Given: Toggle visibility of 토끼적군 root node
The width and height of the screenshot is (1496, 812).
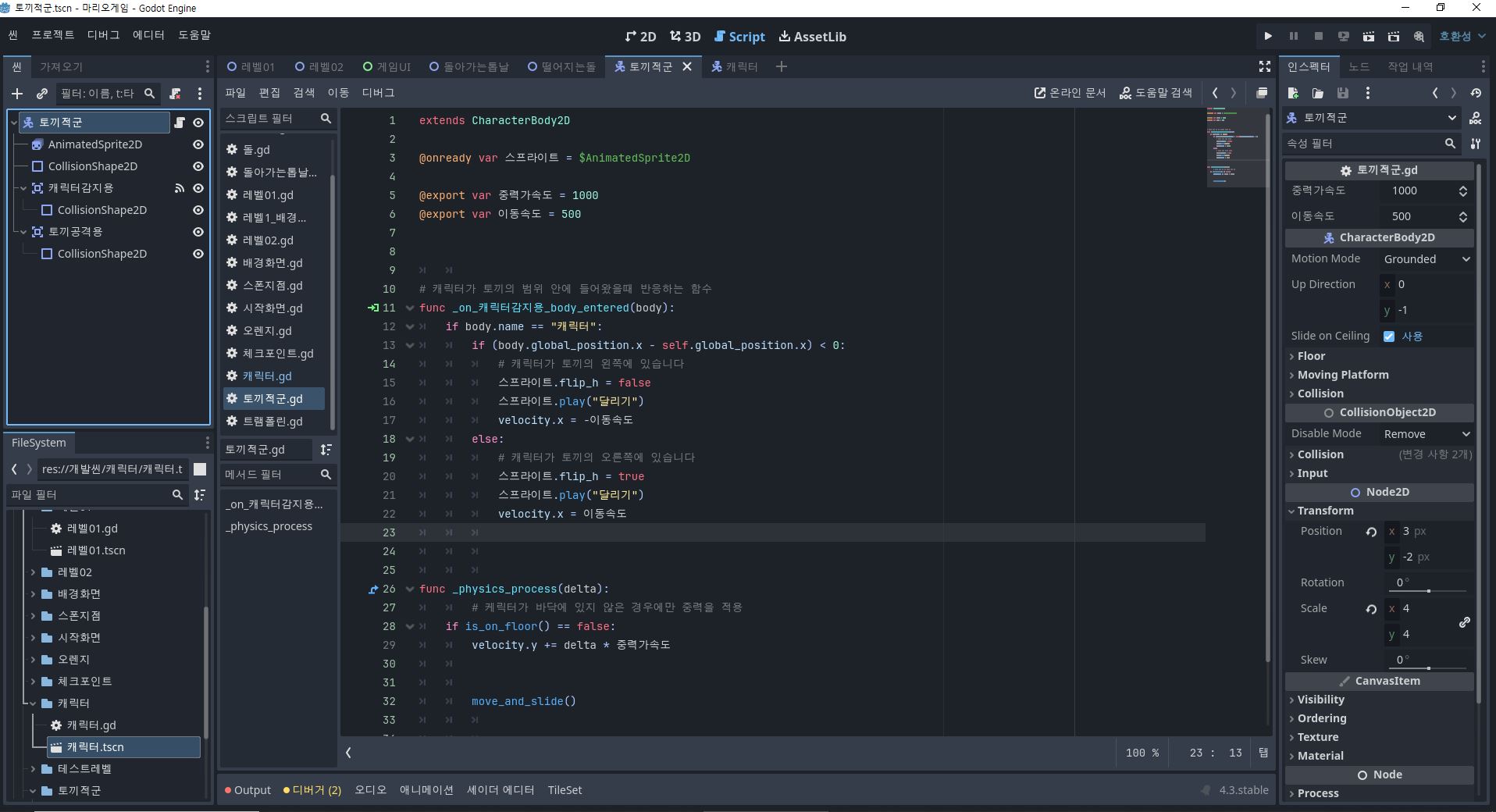Looking at the screenshot, I should tap(198, 123).
